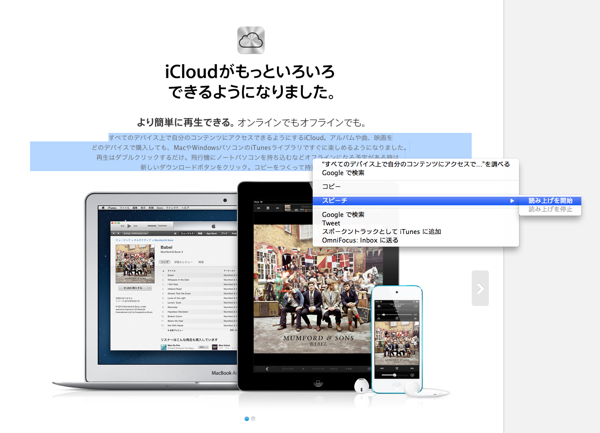Select 読み上げを開始 in the speech submenu

550,200
